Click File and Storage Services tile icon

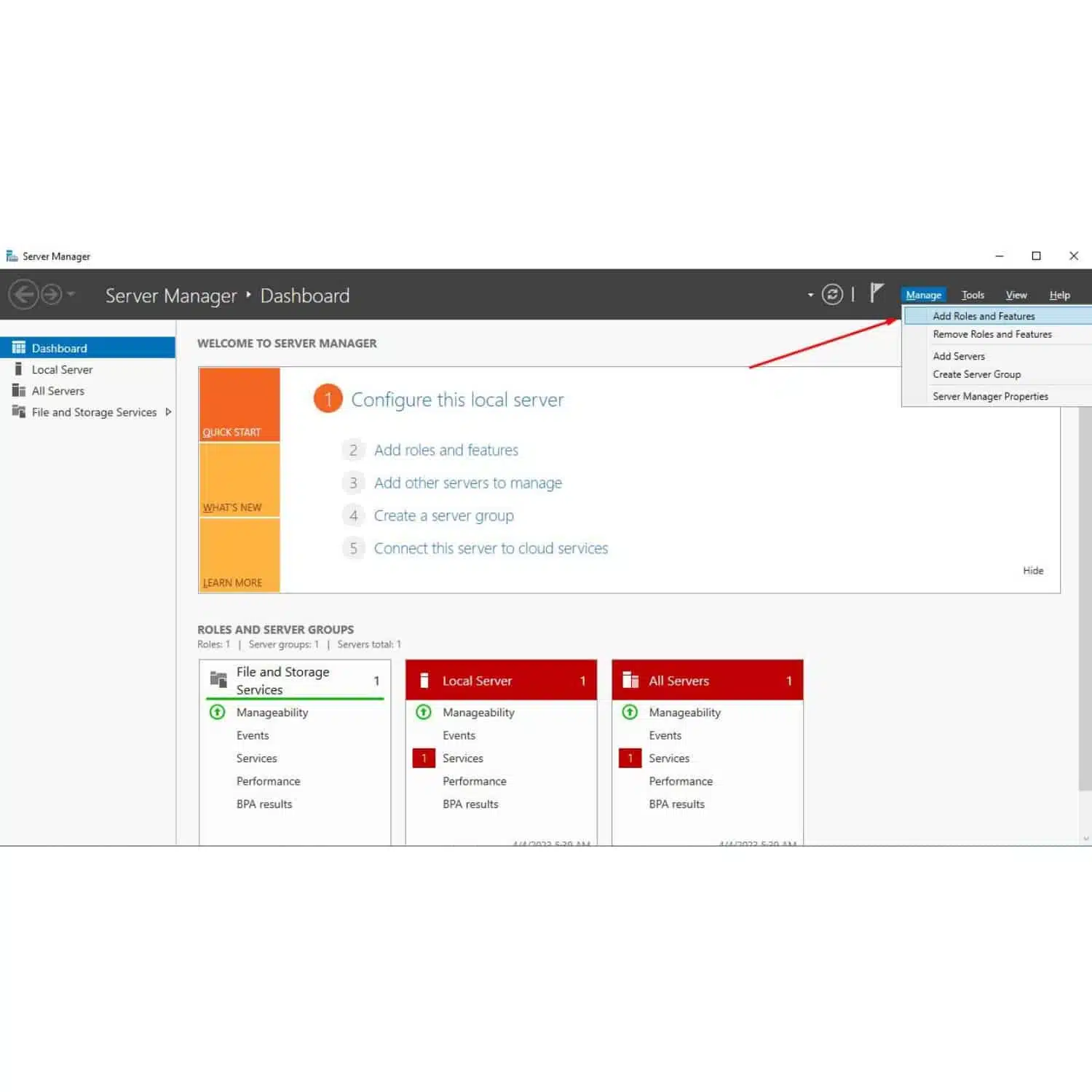(218, 680)
